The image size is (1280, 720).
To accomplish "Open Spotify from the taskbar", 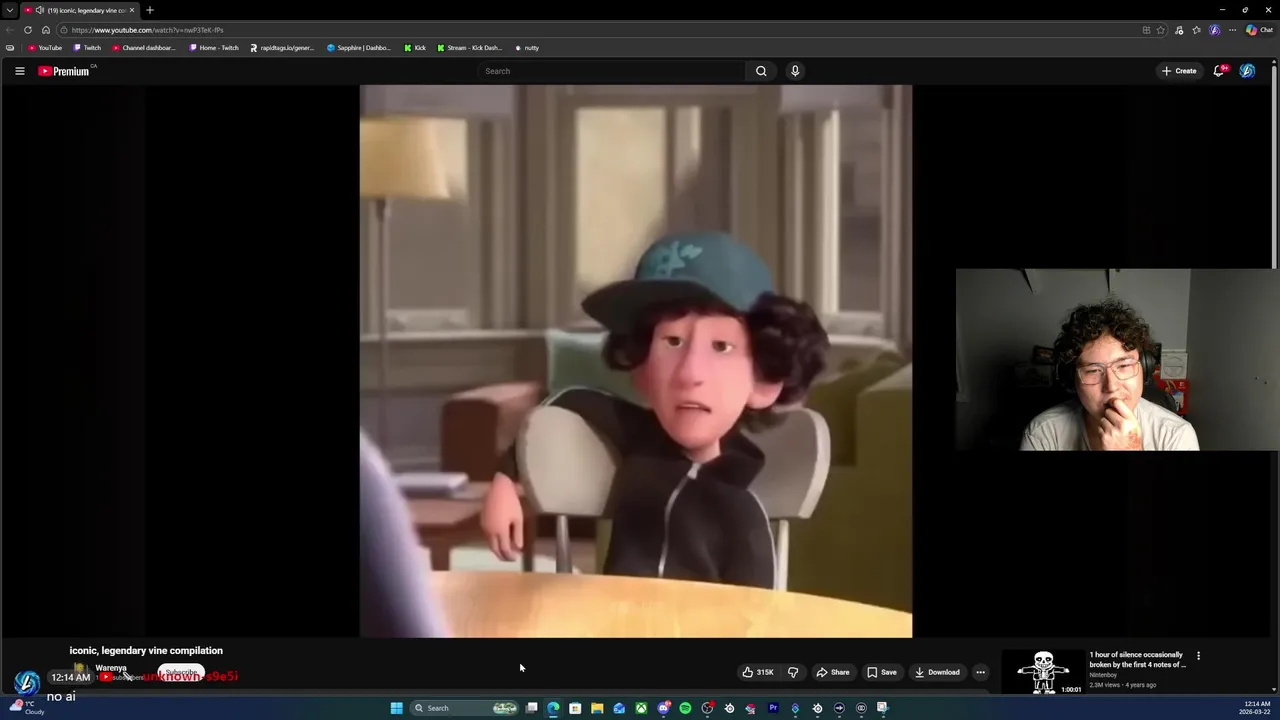I will coord(685,708).
